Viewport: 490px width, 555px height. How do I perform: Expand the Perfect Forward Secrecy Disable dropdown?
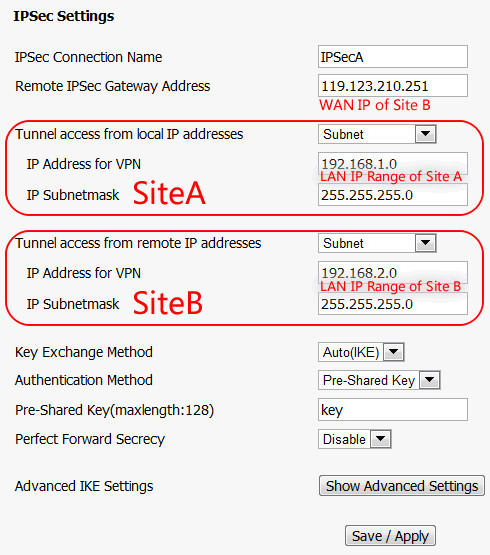[381, 439]
